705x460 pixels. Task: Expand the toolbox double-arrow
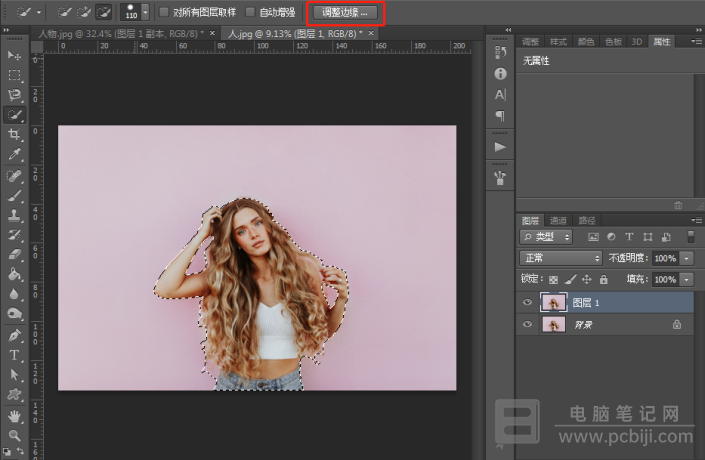pyautogui.click(x=6, y=30)
